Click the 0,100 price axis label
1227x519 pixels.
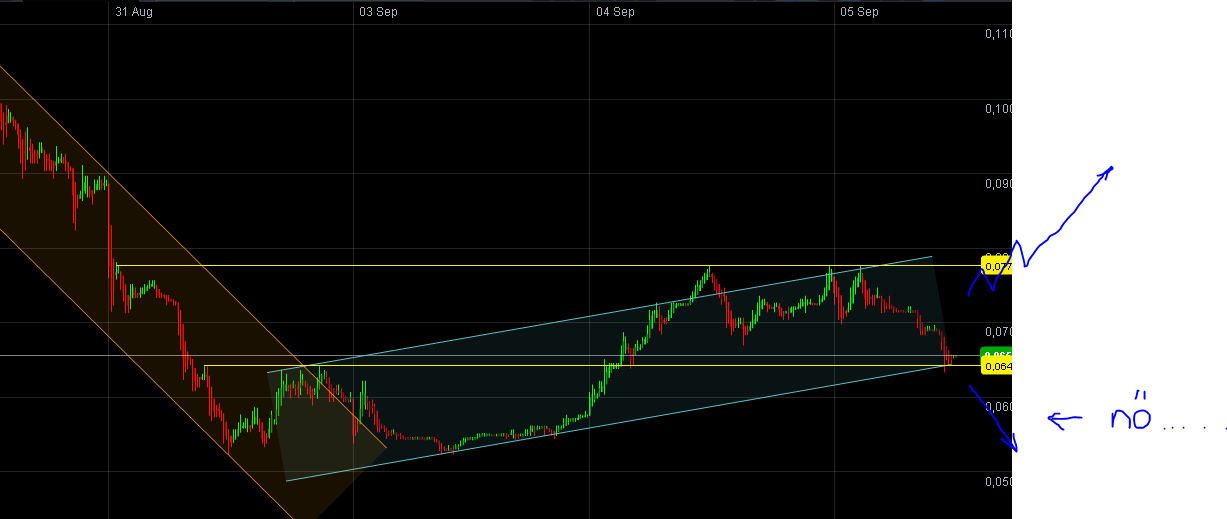click(x=998, y=108)
